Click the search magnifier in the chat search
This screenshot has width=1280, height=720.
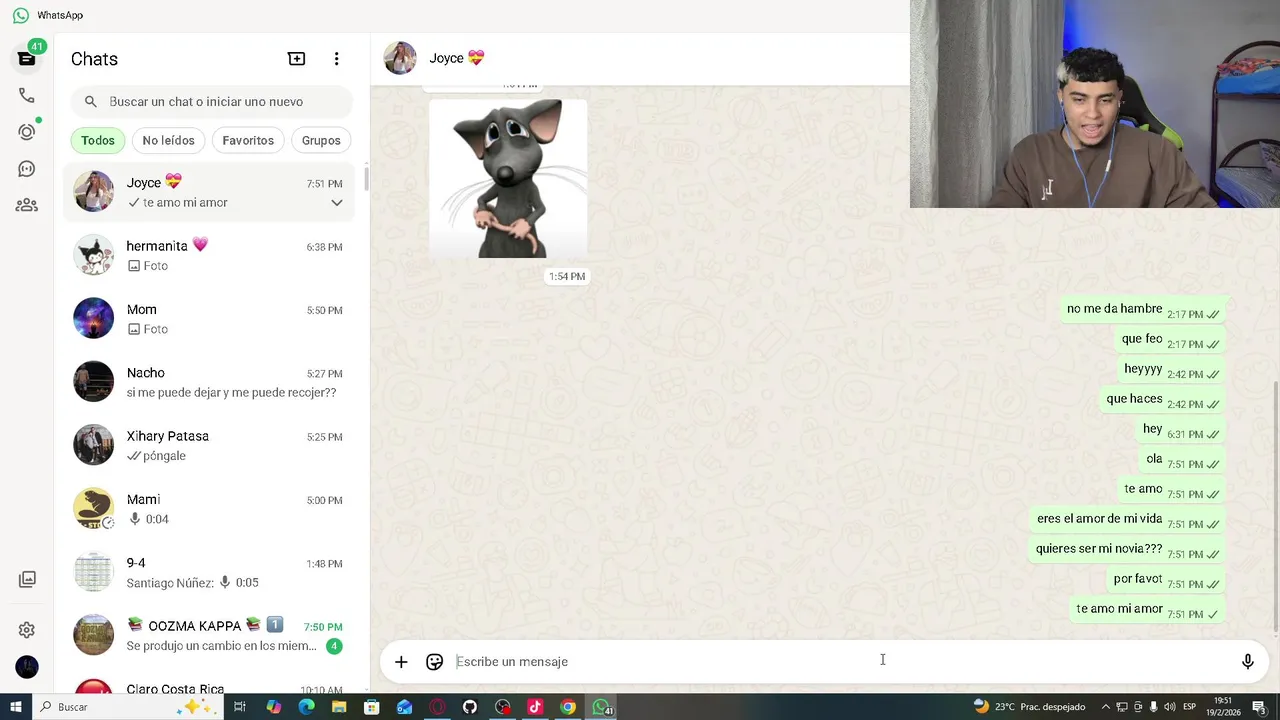(x=91, y=102)
